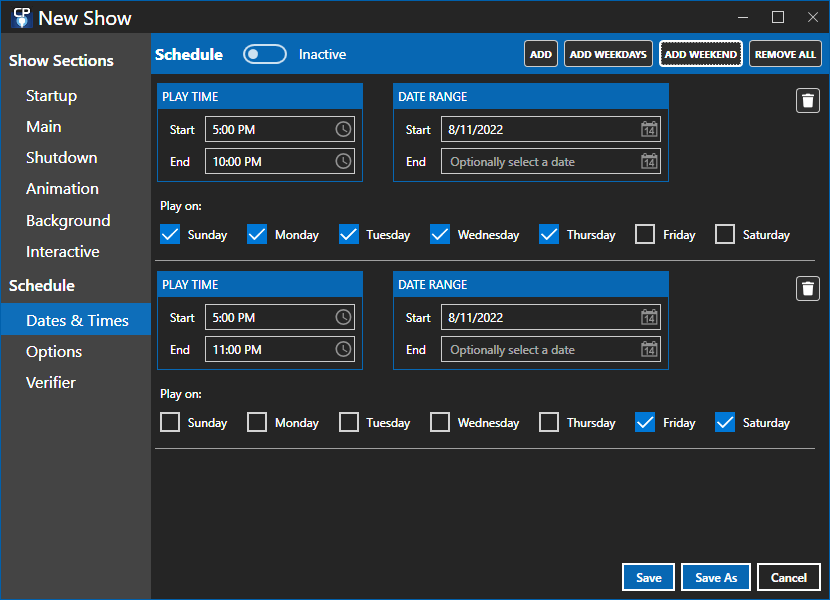The height and width of the screenshot is (600, 830).
Task: Check Tuesday in the second schedule
Action: pos(349,422)
